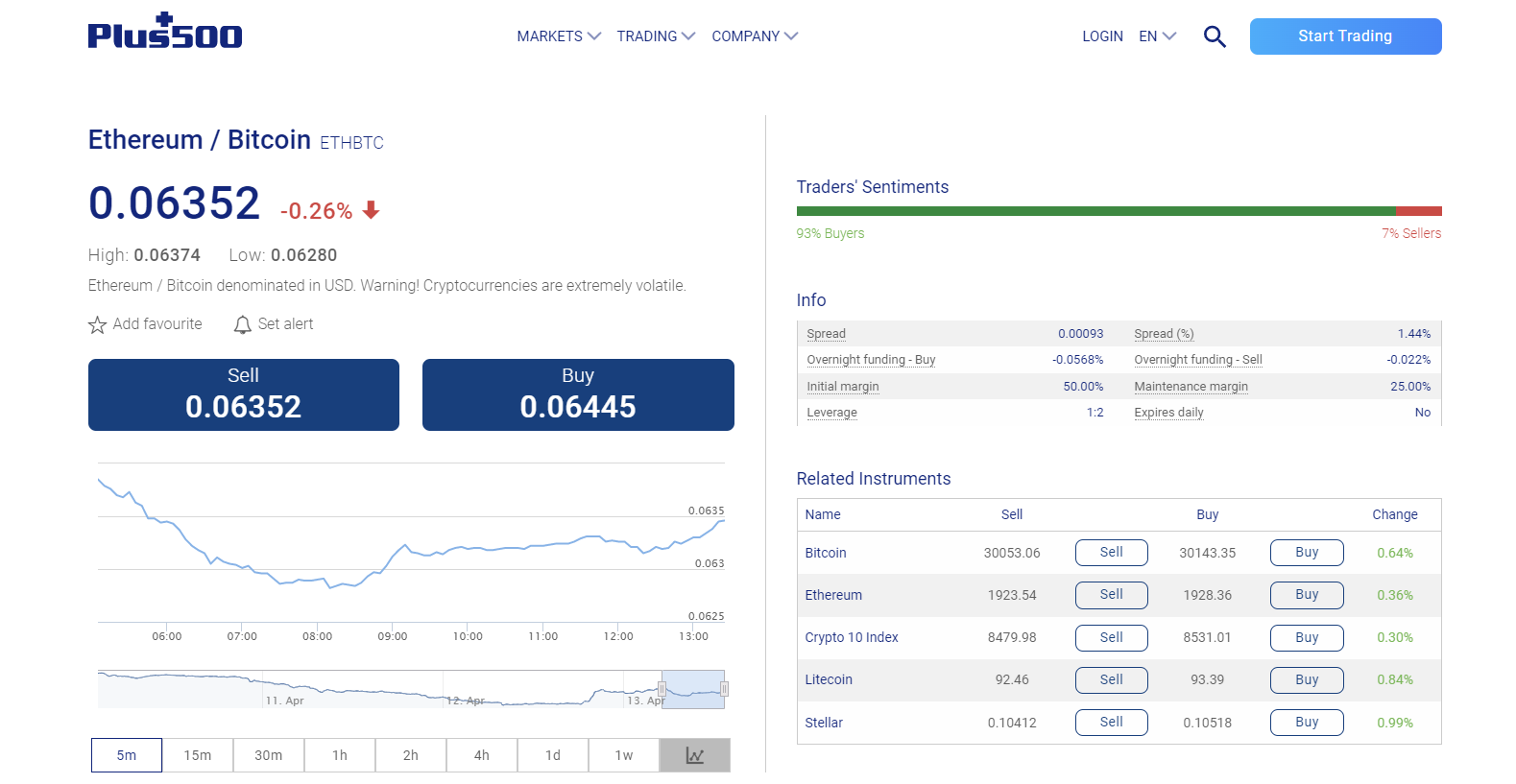Open the search magnifier icon
The height and width of the screenshot is (784, 1516).
(1215, 36)
